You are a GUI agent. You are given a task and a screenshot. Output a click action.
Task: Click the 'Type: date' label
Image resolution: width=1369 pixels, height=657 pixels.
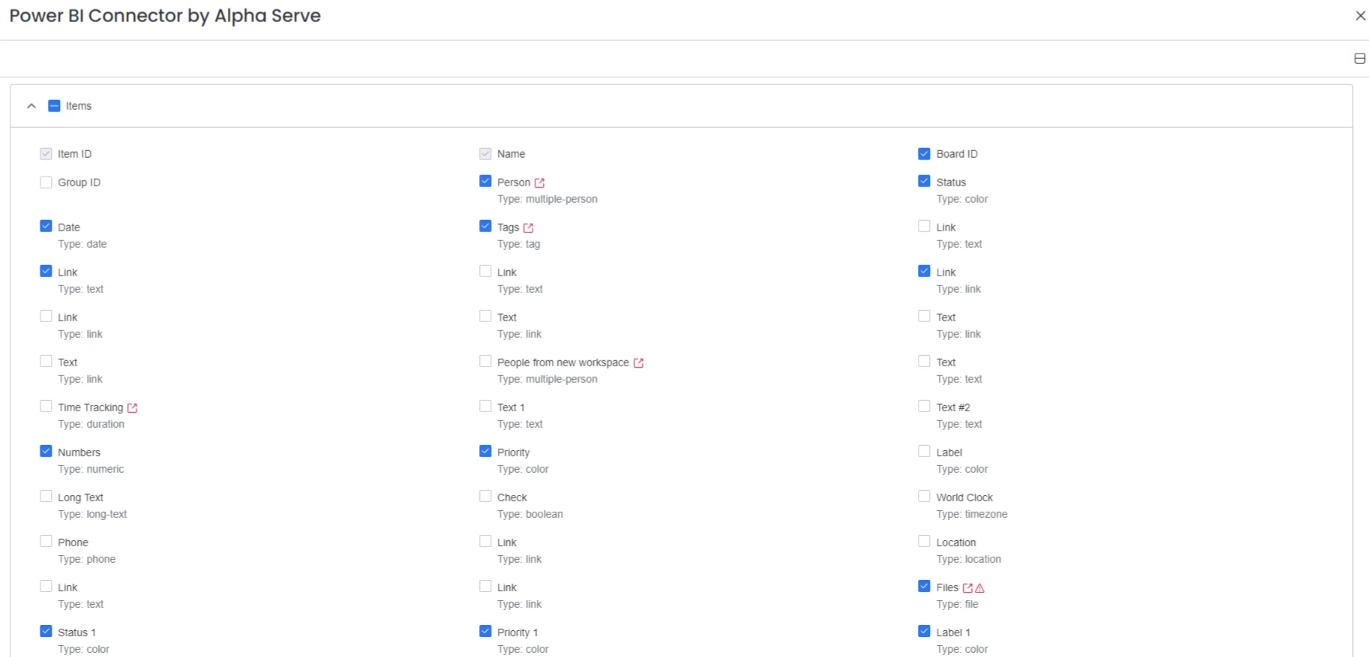coord(82,244)
